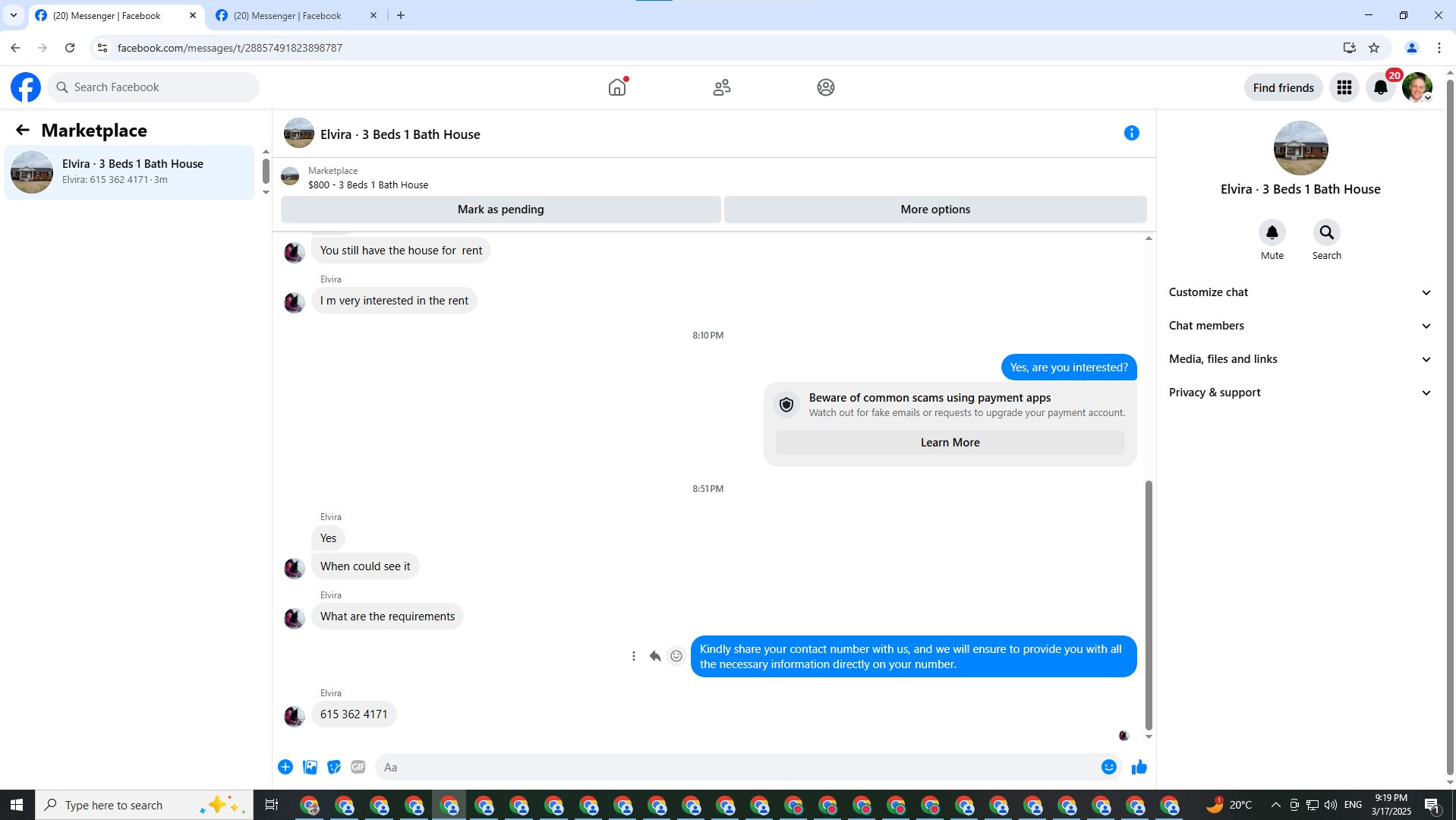This screenshot has width=1456, height=820.
Task: Select the first Messenger browser tab
Action: [x=116, y=15]
